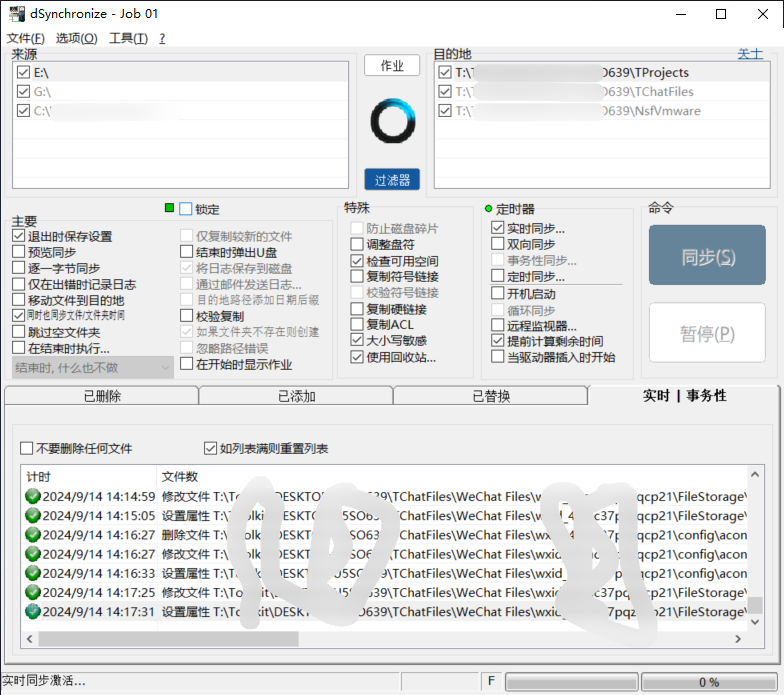
Task: Click status icon of 14:14:59 log row
Action: 32,496
